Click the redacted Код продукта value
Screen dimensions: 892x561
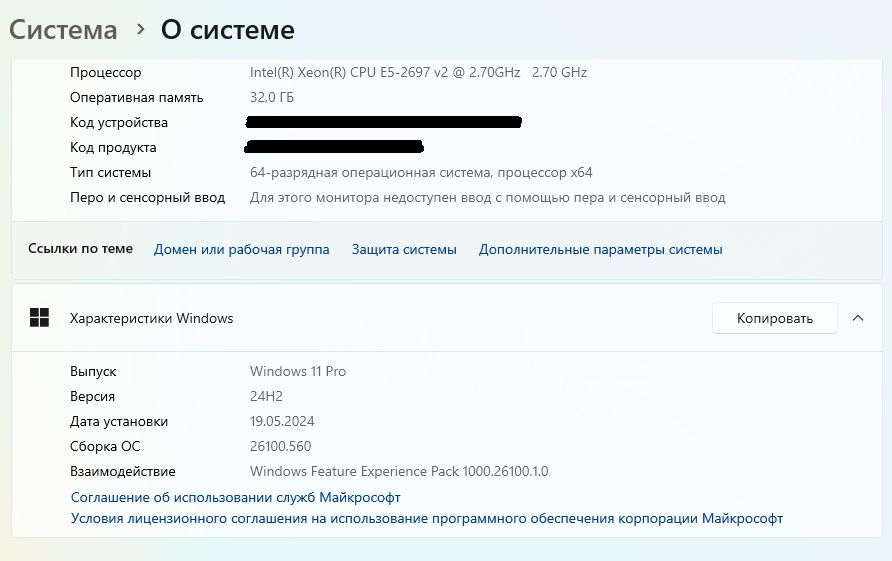click(x=334, y=147)
